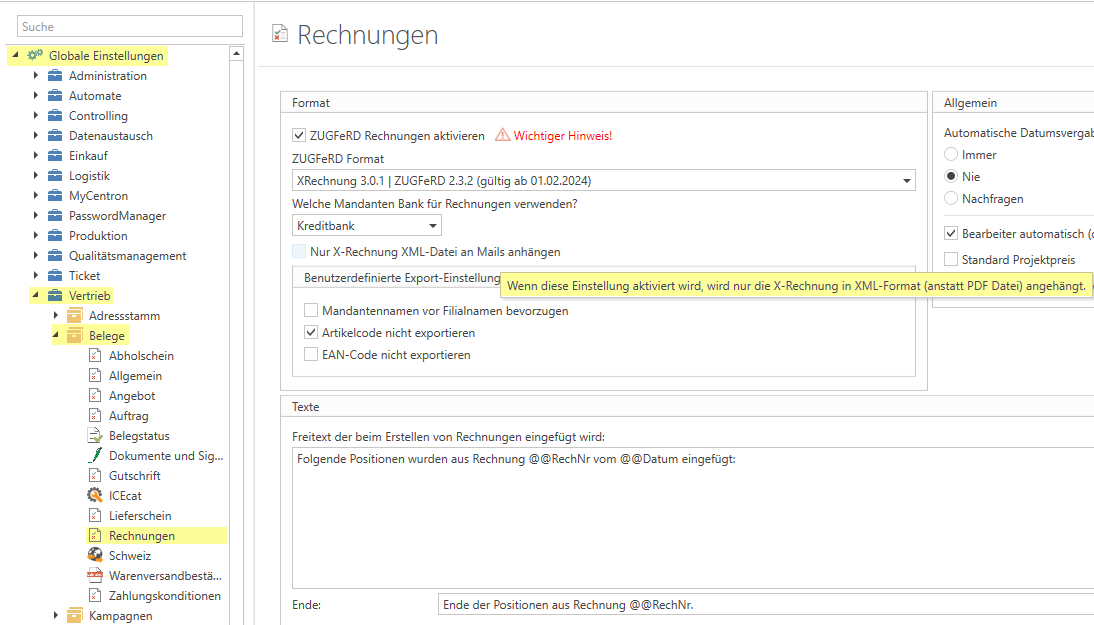Expand the Kampagnen tree node
1094x625 pixels.
point(56,616)
